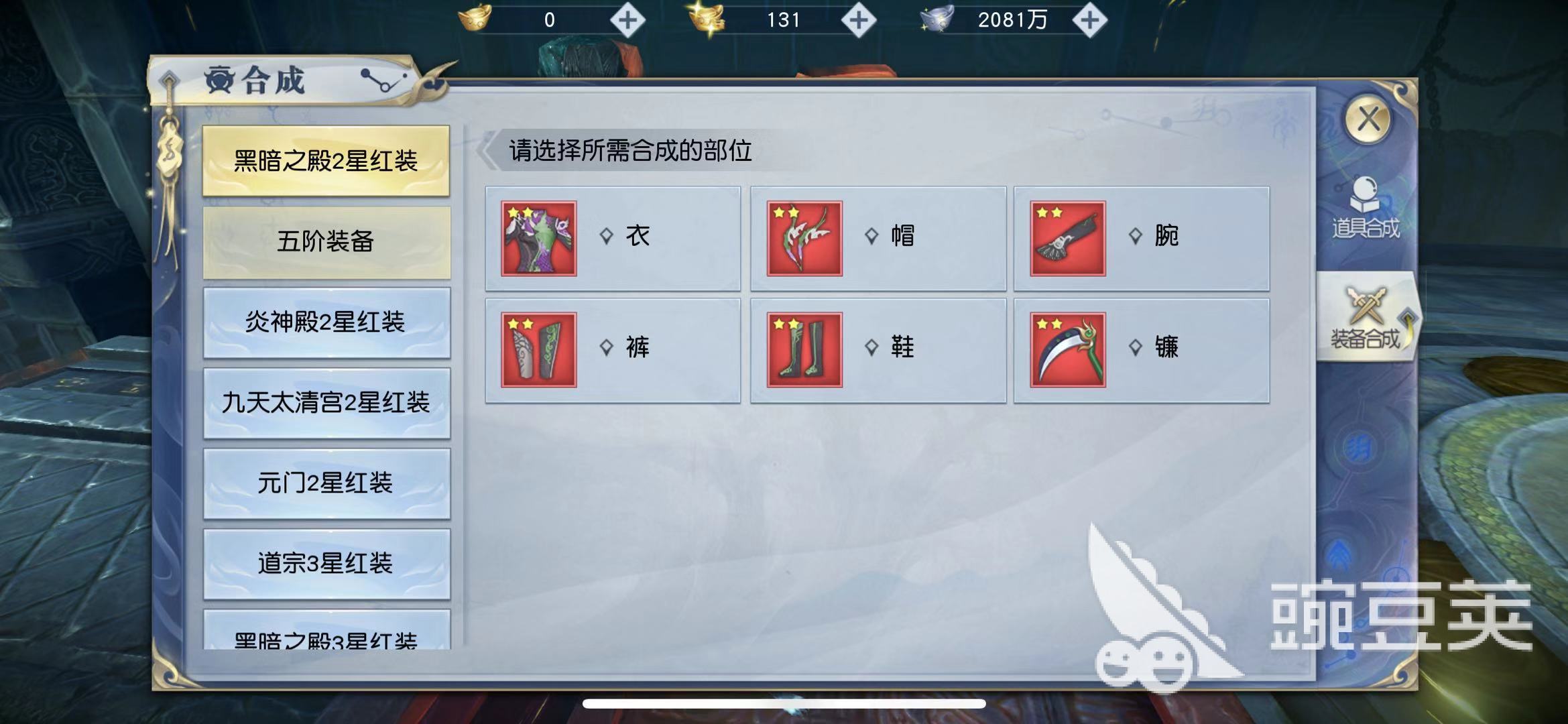Choose 道宗3星红装 category

click(x=326, y=564)
